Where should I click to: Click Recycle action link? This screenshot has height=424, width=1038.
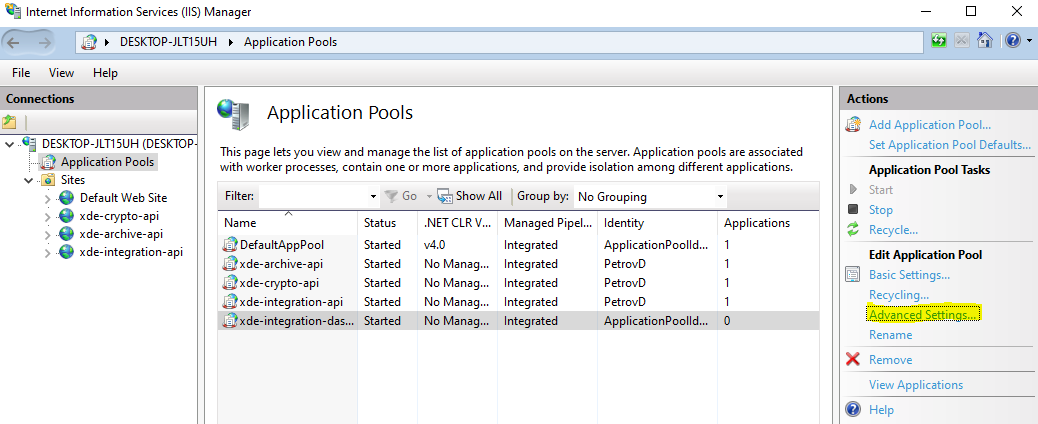pyautogui.click(x=893, y=230)
